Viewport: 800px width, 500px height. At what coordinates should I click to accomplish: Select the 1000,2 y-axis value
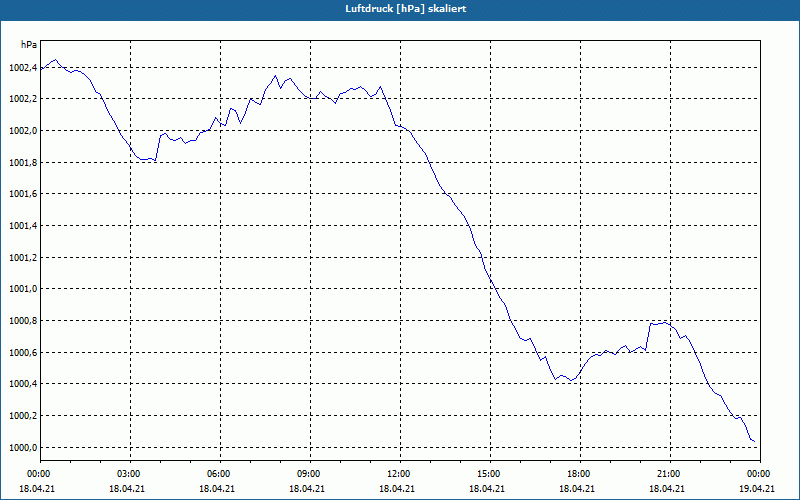[x=23, y=416]
